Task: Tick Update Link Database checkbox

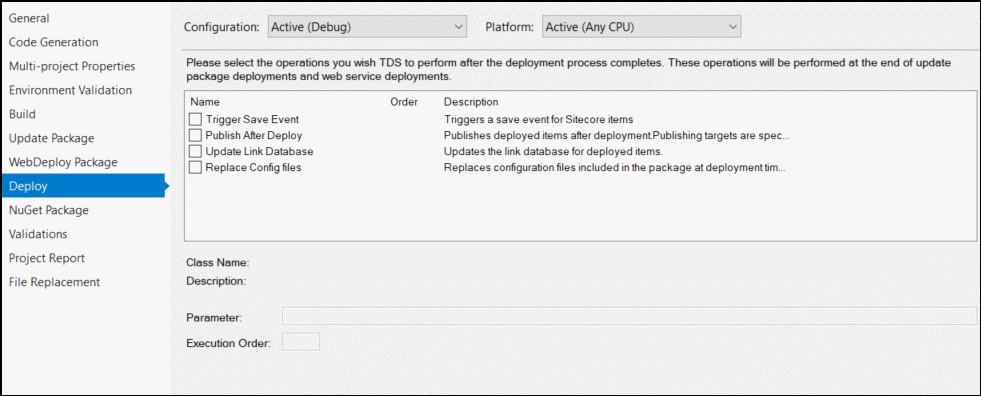Action: pyautogui.click(x=196, y=151)
